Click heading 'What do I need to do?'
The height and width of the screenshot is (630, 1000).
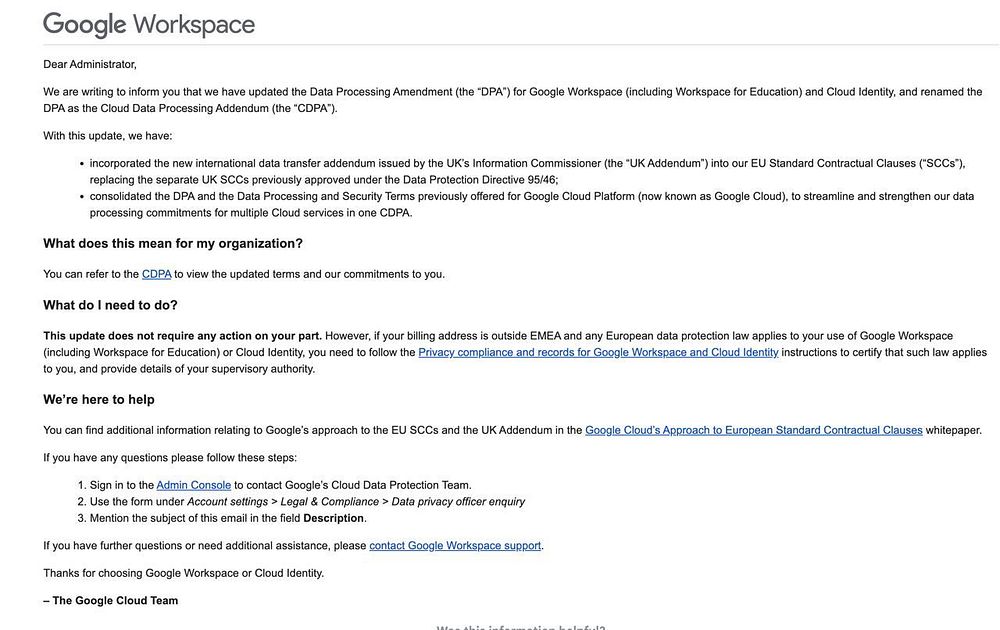[110, 305]
